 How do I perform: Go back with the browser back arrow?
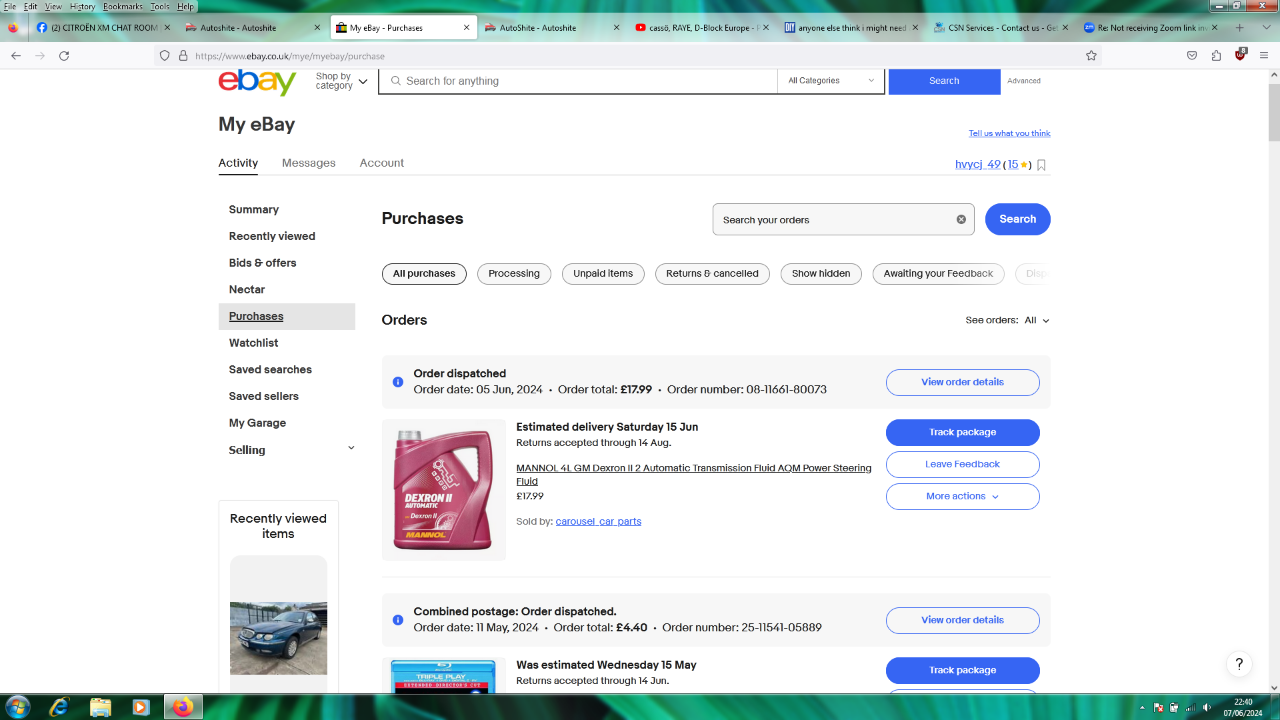[x=15, y=56]
